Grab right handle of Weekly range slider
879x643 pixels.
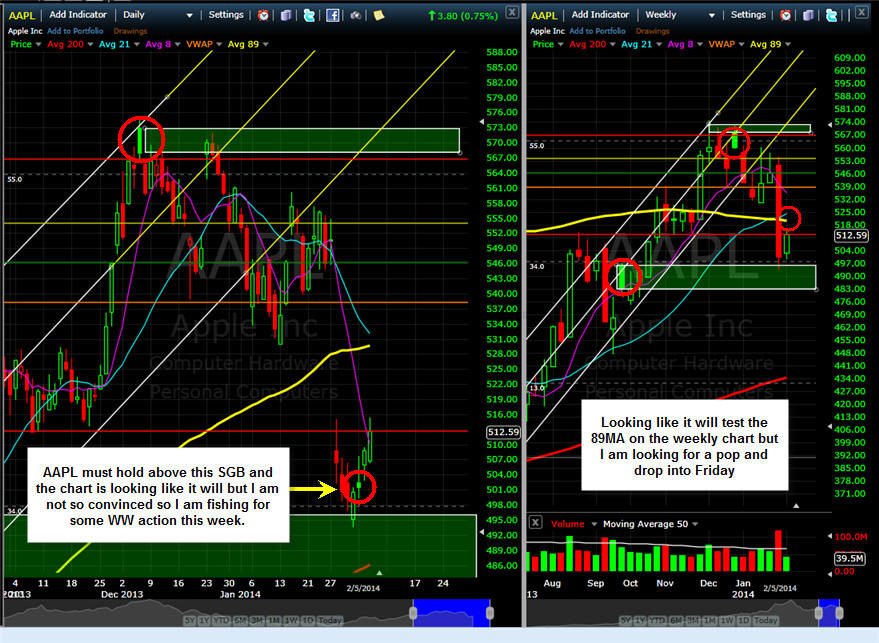click(x=839, y=613)
